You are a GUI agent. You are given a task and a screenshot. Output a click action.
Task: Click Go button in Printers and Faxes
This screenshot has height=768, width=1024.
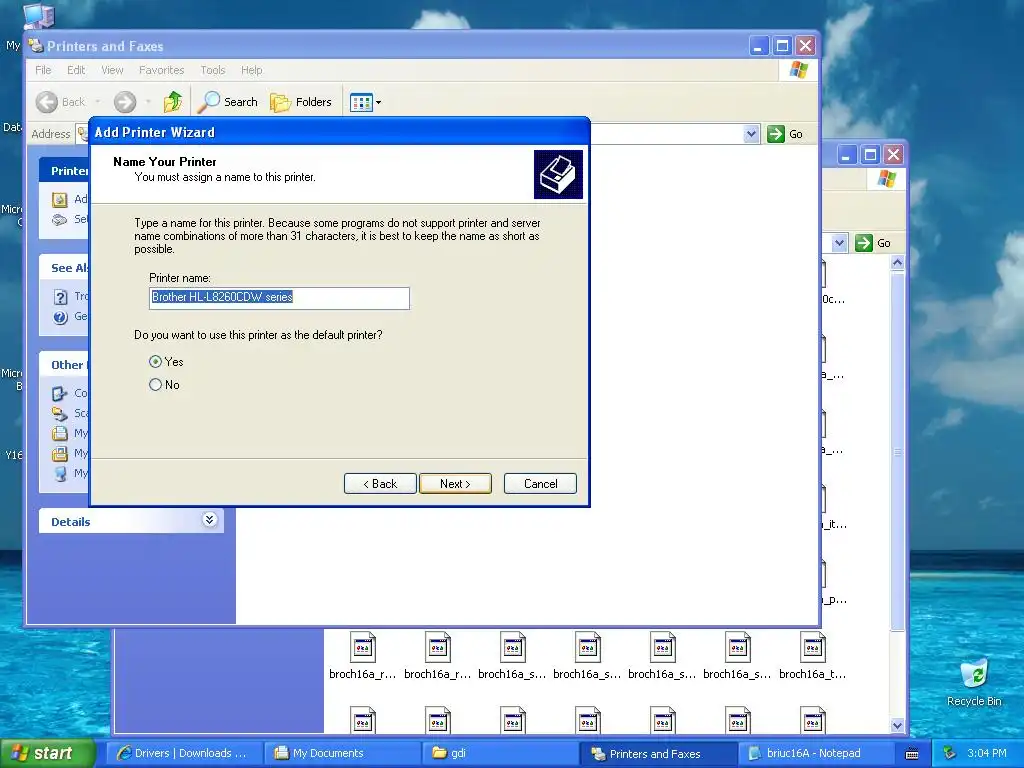coord(785,134)
